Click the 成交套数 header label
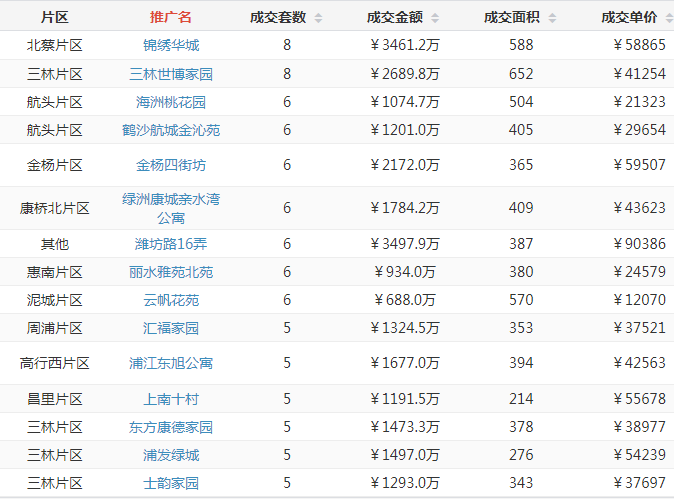 point(278,17)
